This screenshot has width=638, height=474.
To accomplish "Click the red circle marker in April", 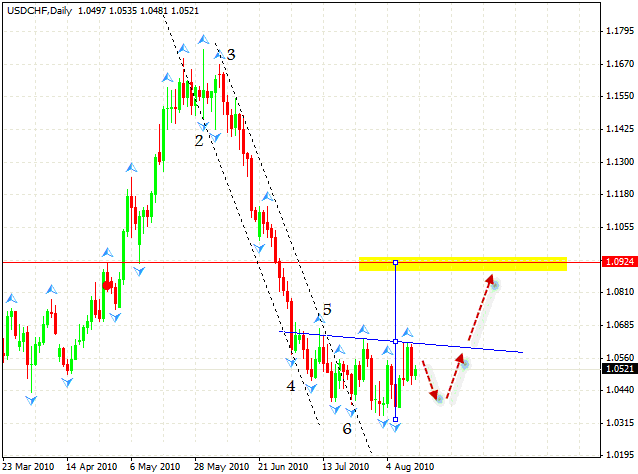I will [x=107, y=285].
